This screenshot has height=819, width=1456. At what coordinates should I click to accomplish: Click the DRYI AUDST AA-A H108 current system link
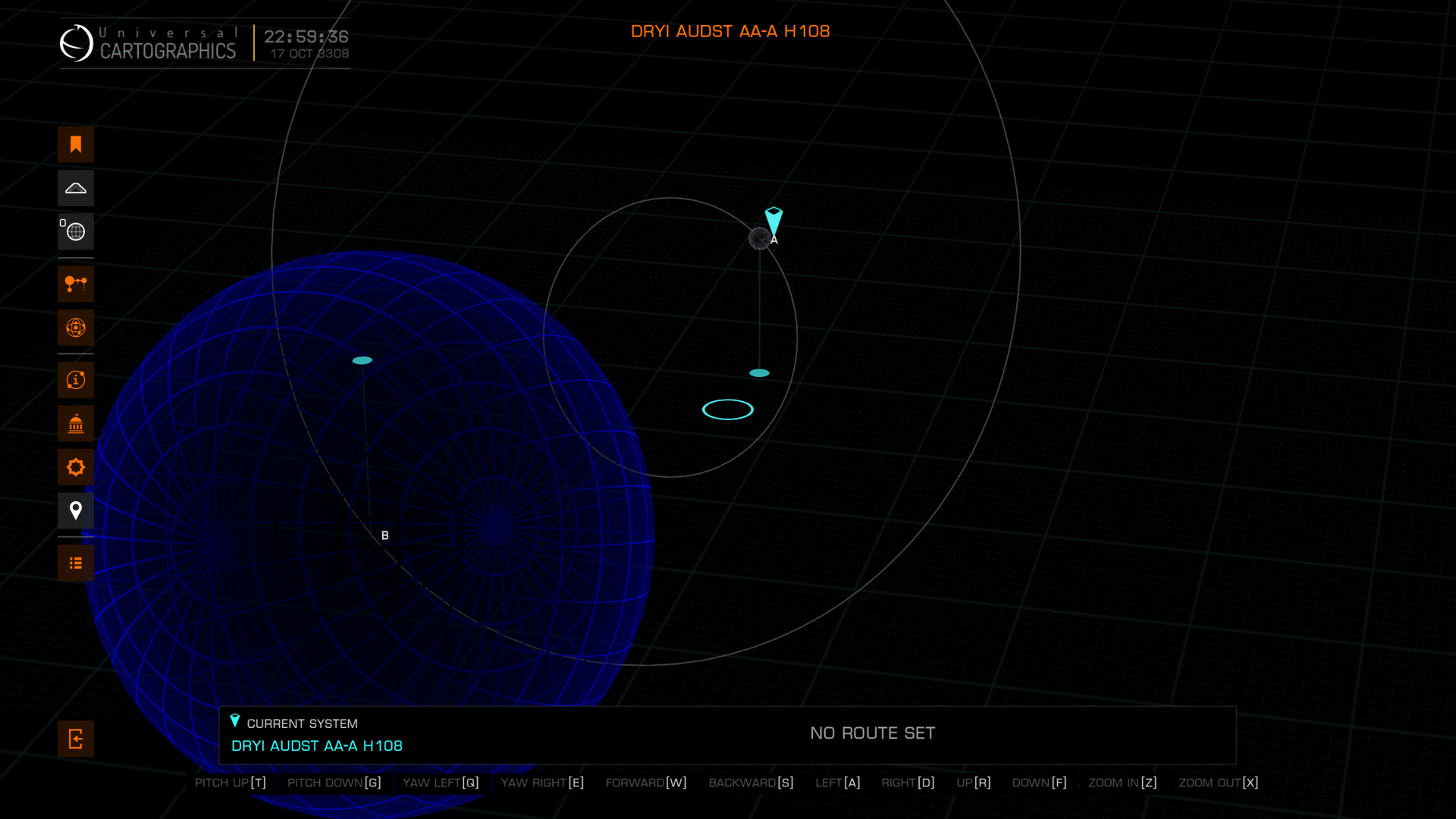point(317,746)
